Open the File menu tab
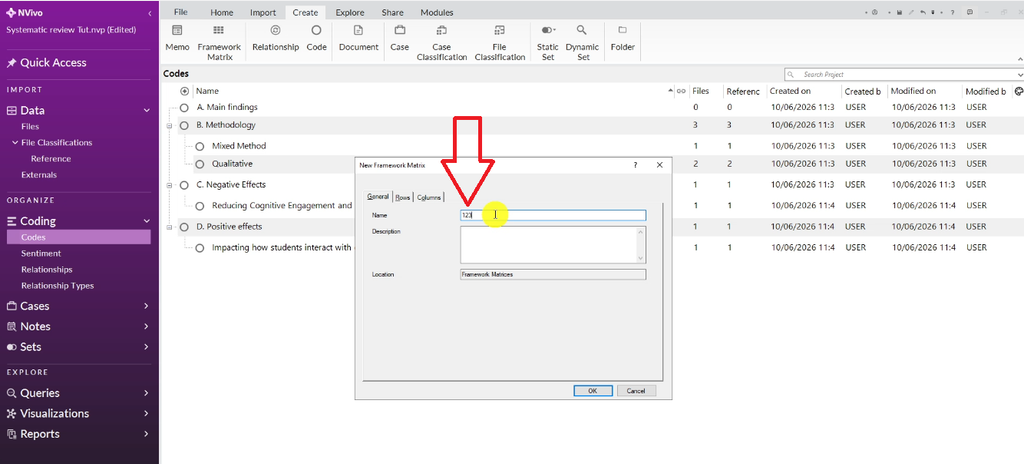 click(x=181, y=12)
